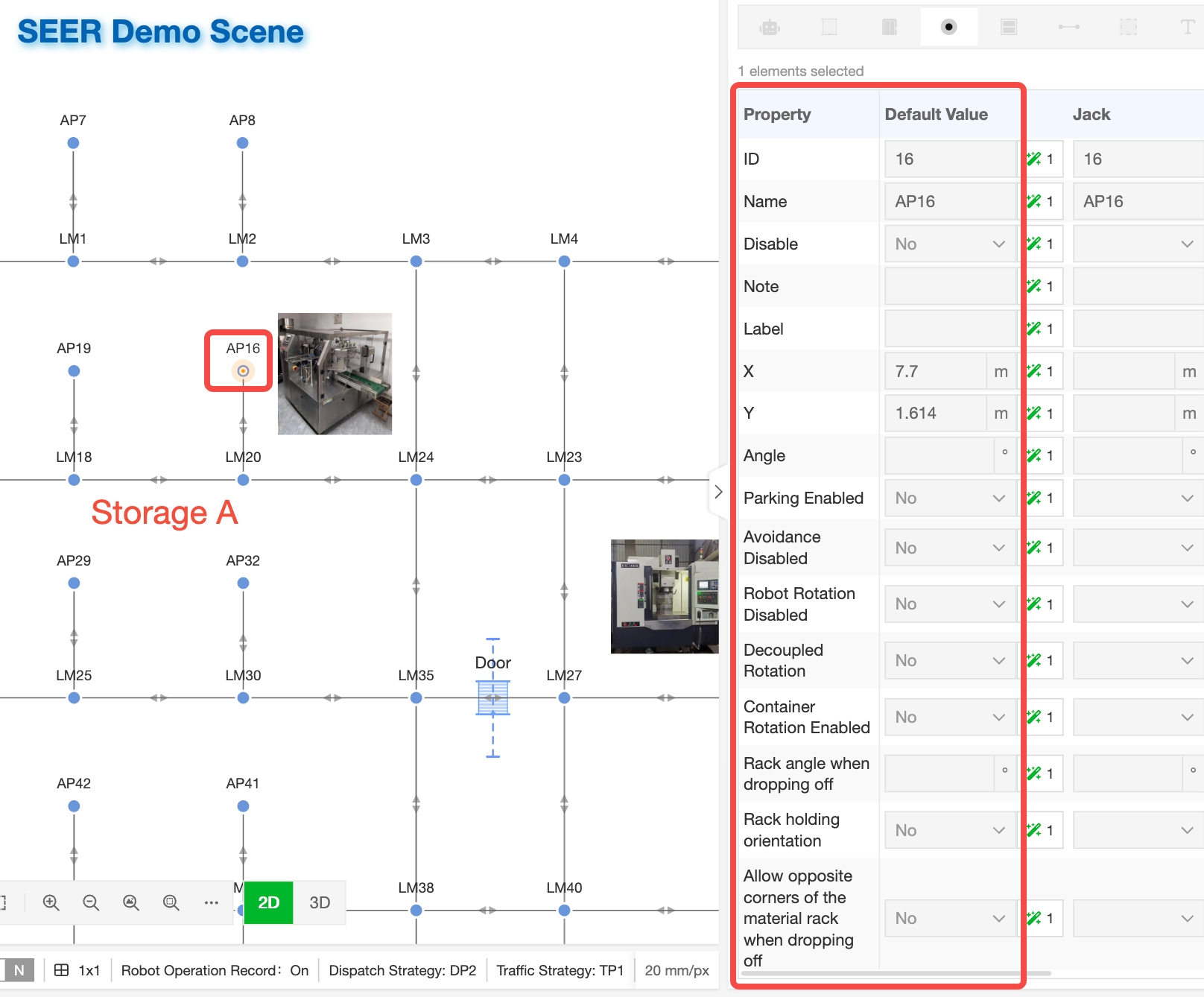Image resolution: width=1204 pixels, height=997 pixels.
Task: Click the green edit icon in X row
Action: [1033, 371]
